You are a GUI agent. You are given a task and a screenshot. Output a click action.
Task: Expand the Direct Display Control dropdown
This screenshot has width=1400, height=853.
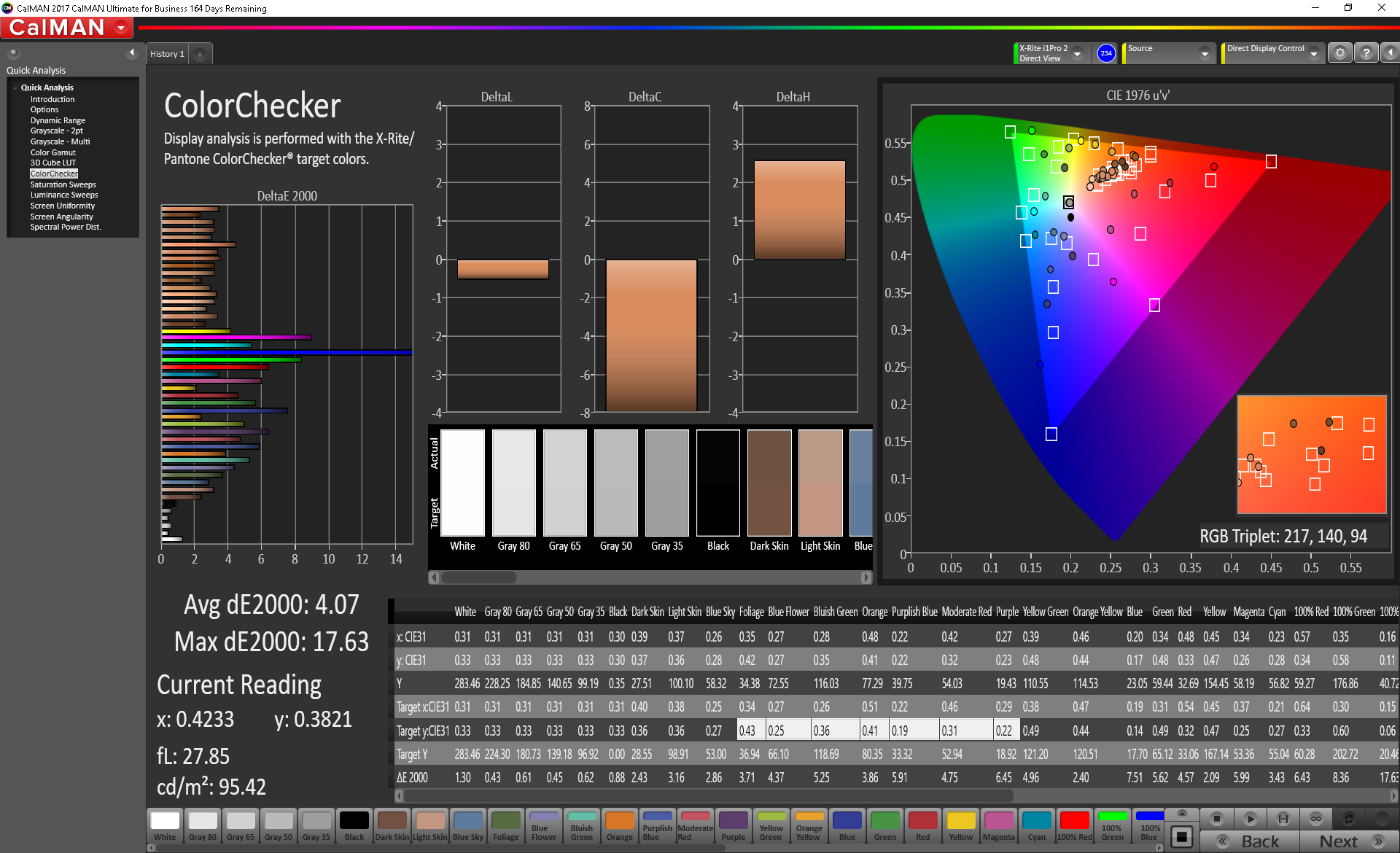coord(1313,54)
